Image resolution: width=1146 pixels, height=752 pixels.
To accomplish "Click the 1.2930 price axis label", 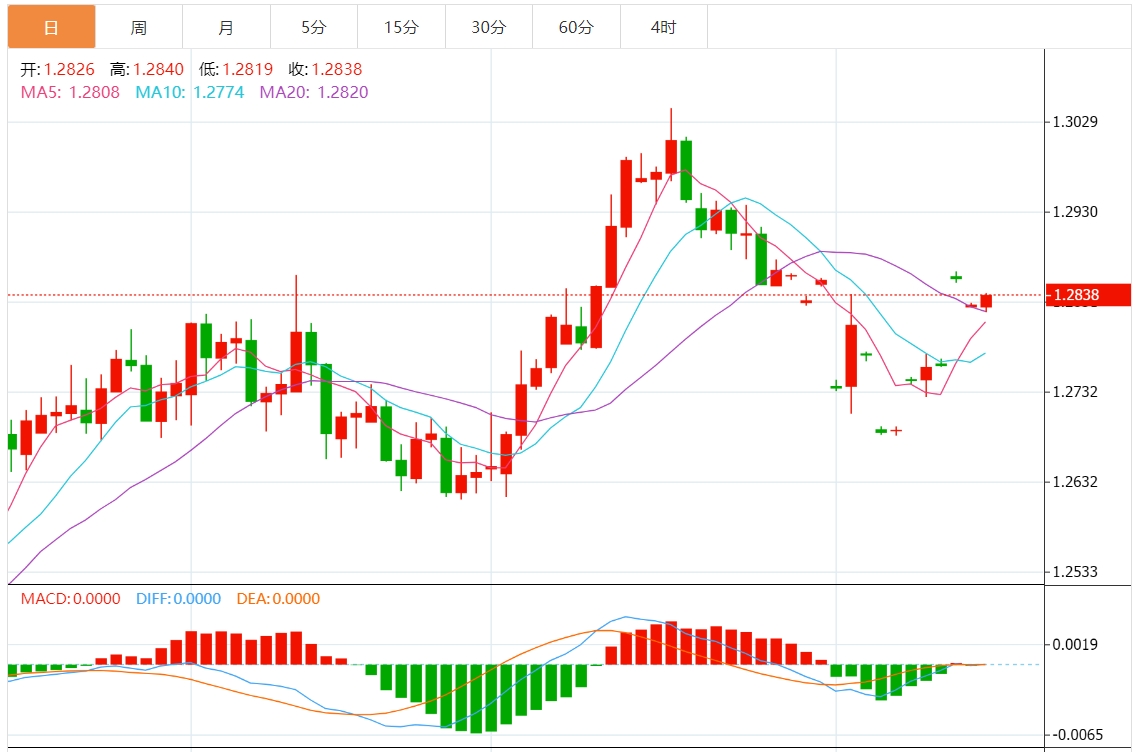I will pyautogui.click(x=1074, y=212).
